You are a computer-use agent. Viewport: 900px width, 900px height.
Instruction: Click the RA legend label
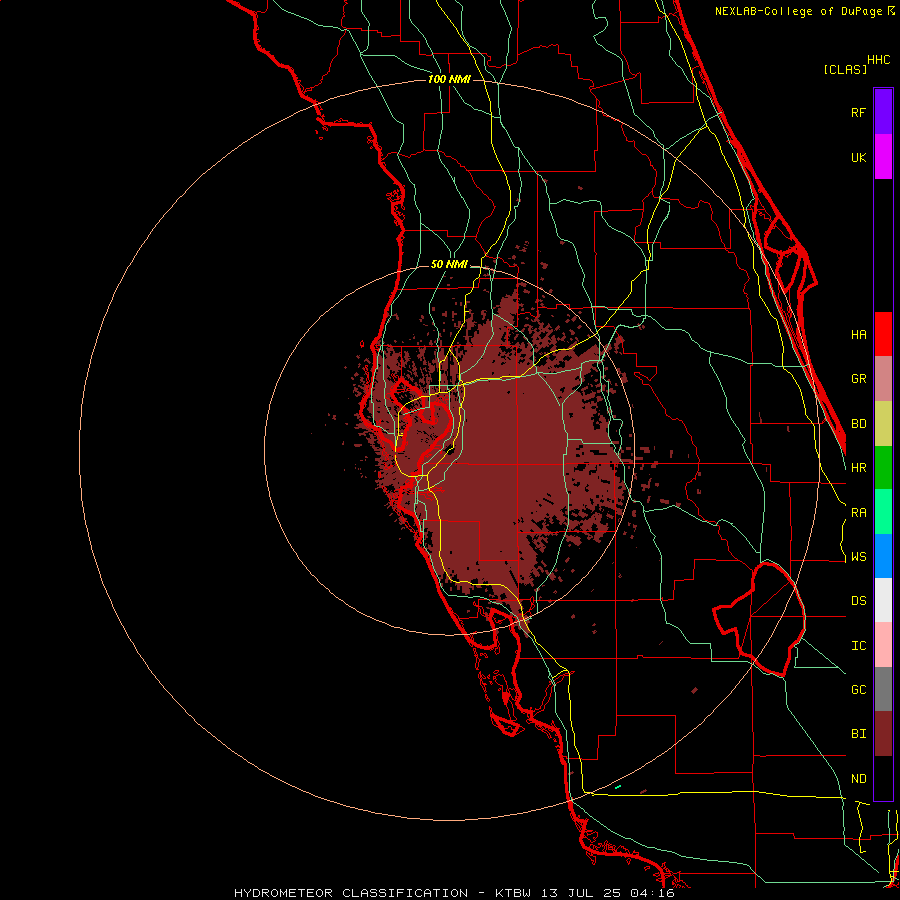pyautogui.click(x=858, y=513)
